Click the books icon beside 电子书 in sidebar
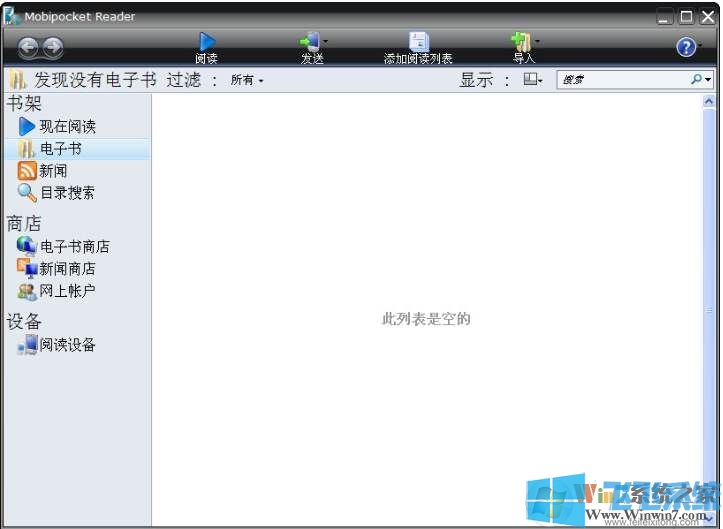Image resolution: width=723 pixels, height=529 pixels. pyautogui.click(x=26, y=149)
